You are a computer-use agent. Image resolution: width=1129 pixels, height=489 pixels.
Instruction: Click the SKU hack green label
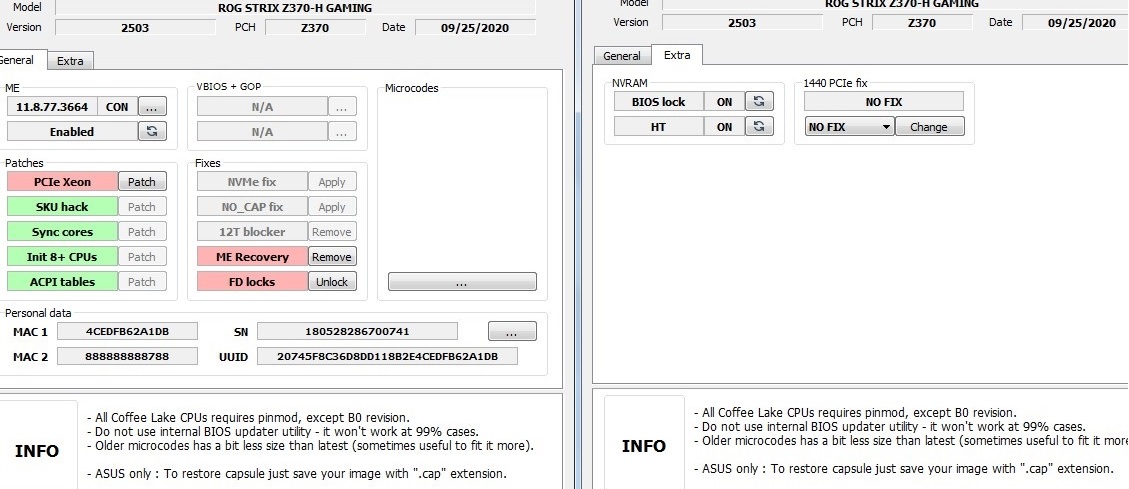(63, 207)
